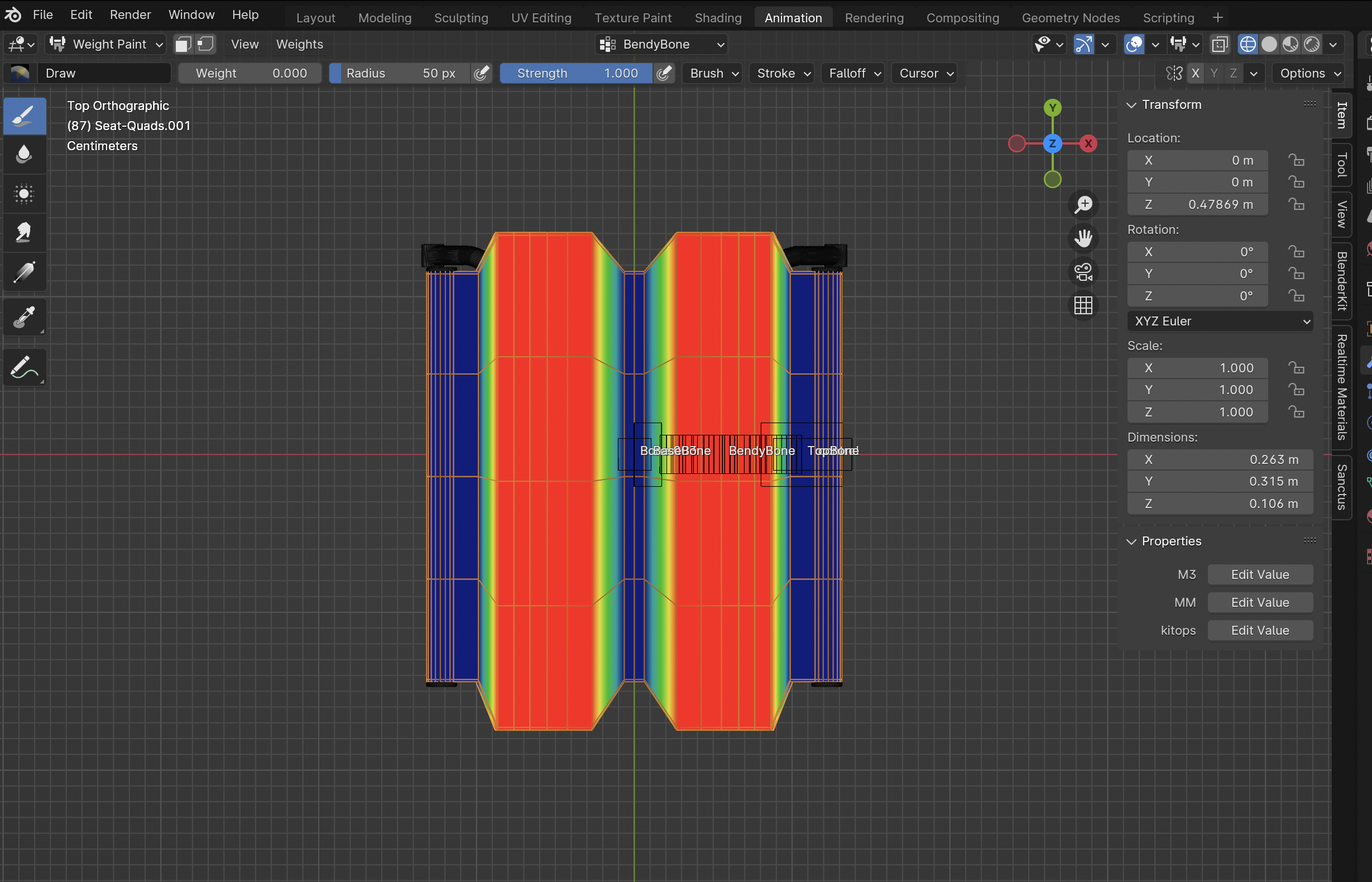
Task: Open the Brush settings dropdown
Action: pos(713,73)
